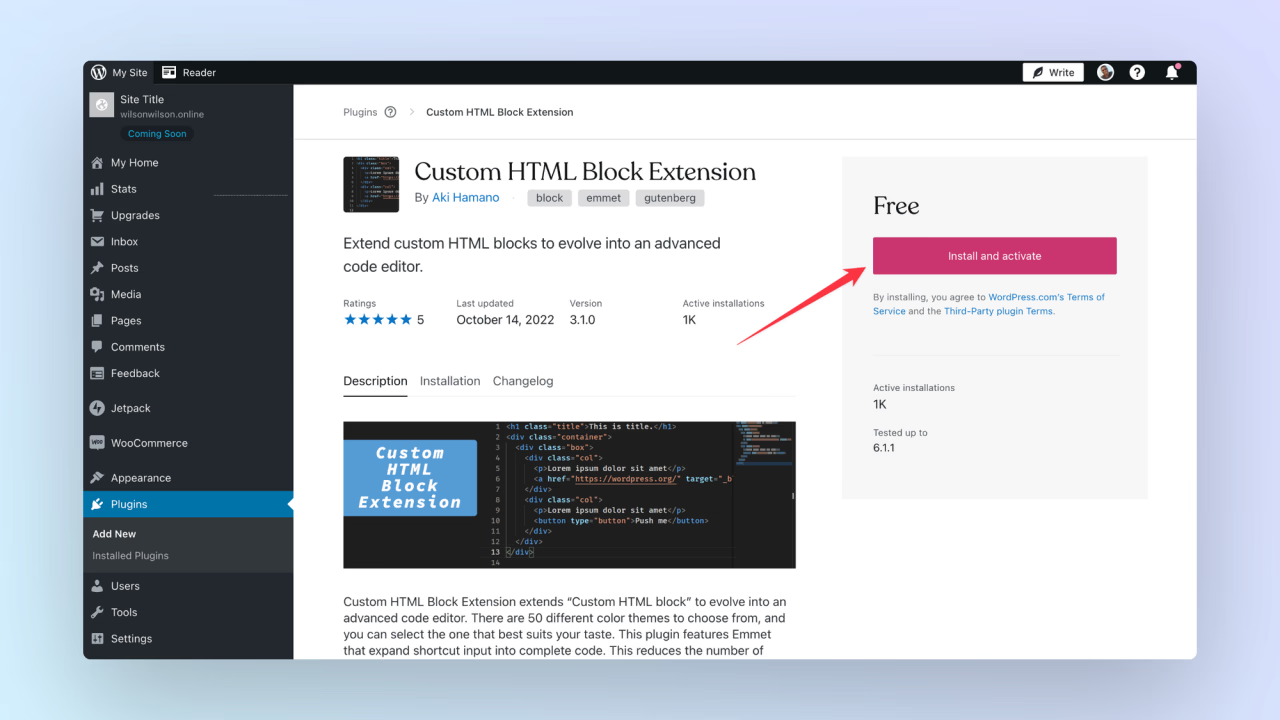Open the Reader menu label
Viewport: 1280px width, 720px height.
[x=199, y=72]
